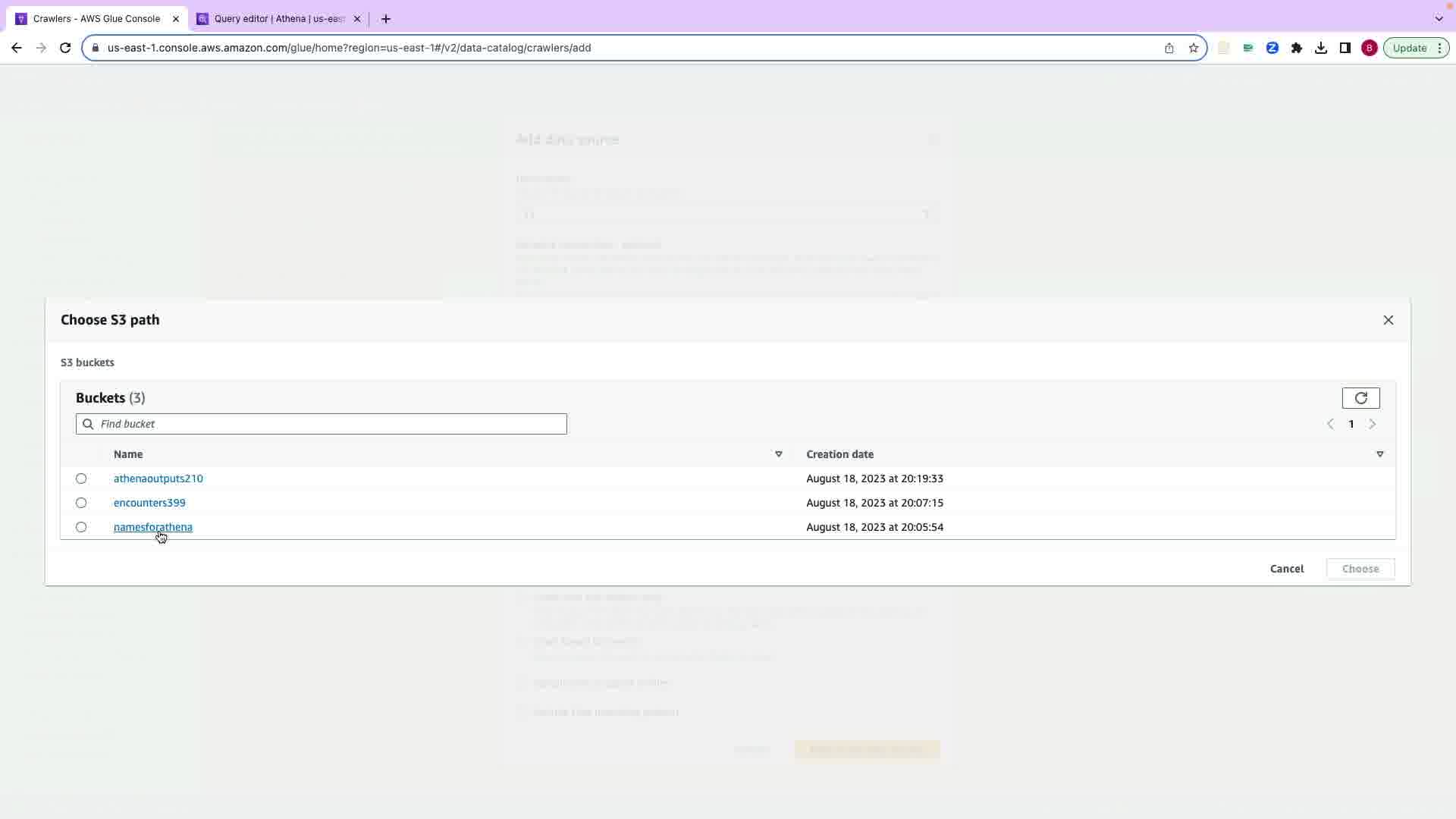Select the encounters399 bucket radio button
Screen dimensions: 1456x819
pos(81,503)
